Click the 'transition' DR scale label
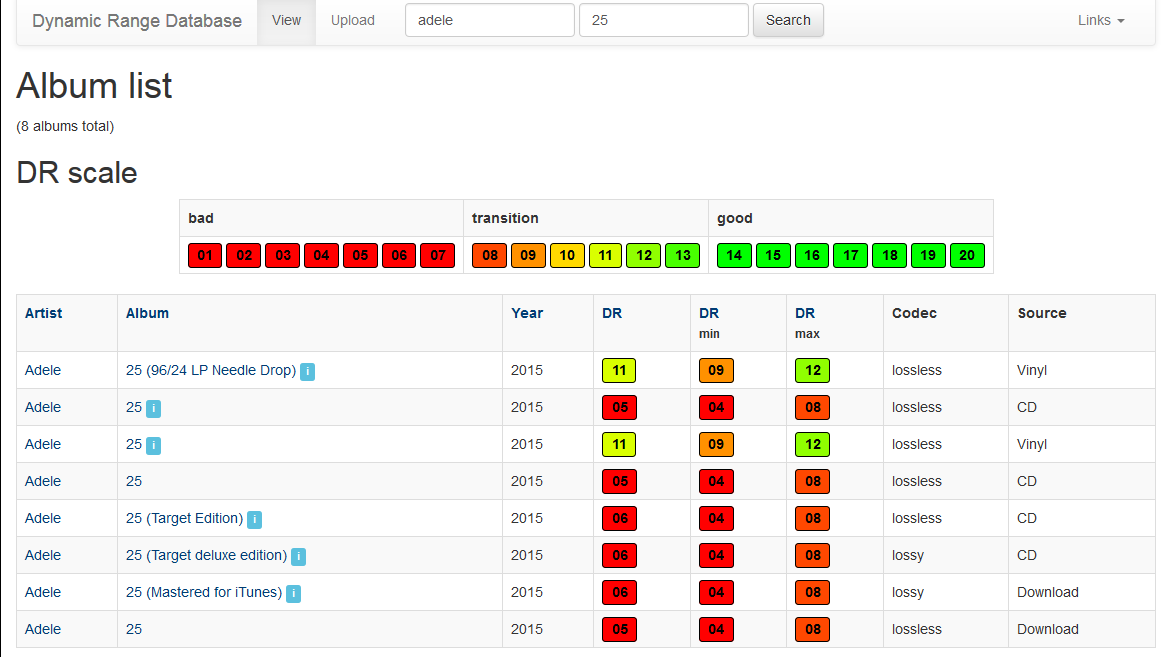1161x657 pixels. [505, 219]
